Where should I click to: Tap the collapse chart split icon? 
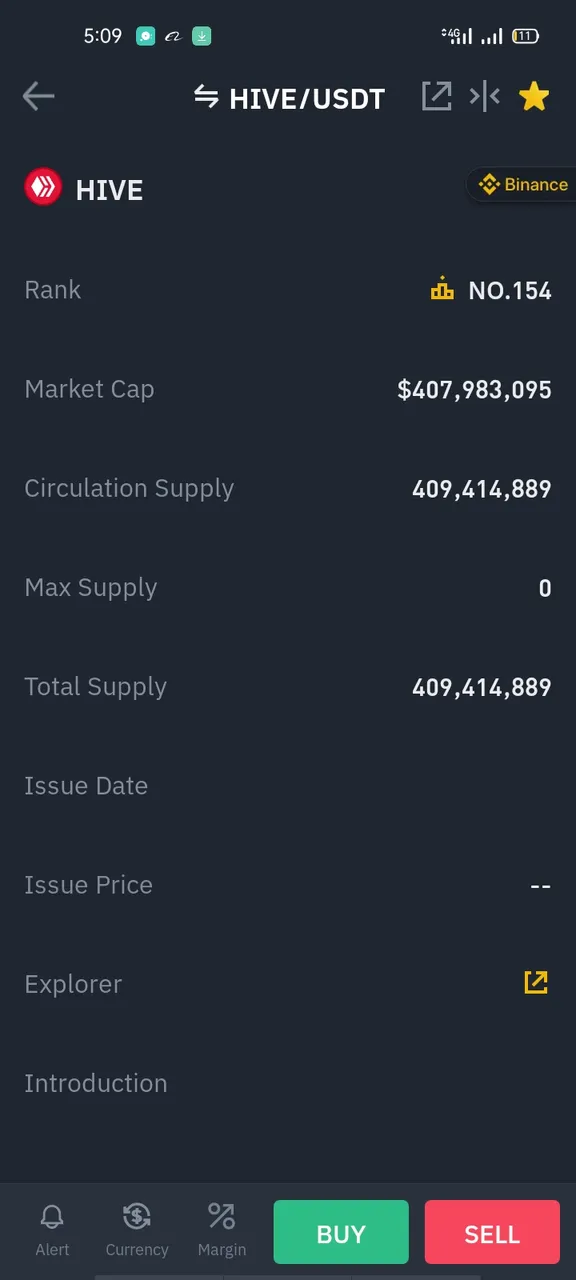(485, 97)
